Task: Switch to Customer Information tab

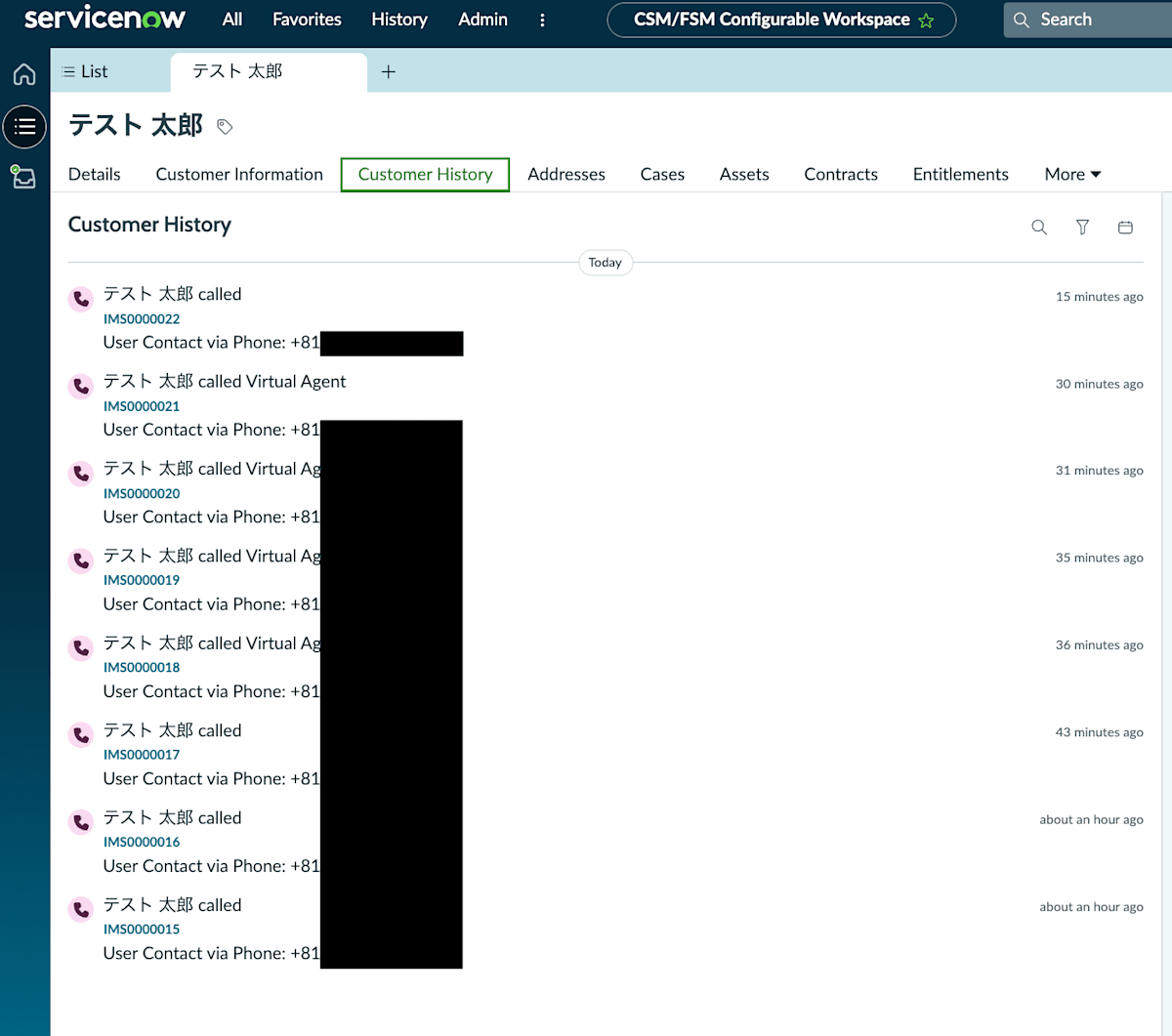Action: click(239, 175)
